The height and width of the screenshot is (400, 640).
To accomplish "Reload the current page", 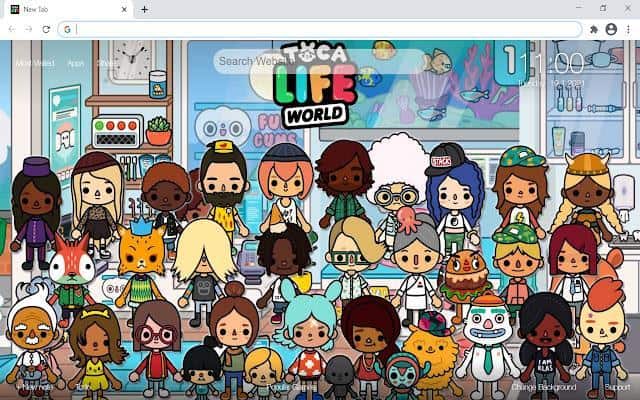I will tap(46, 29).
